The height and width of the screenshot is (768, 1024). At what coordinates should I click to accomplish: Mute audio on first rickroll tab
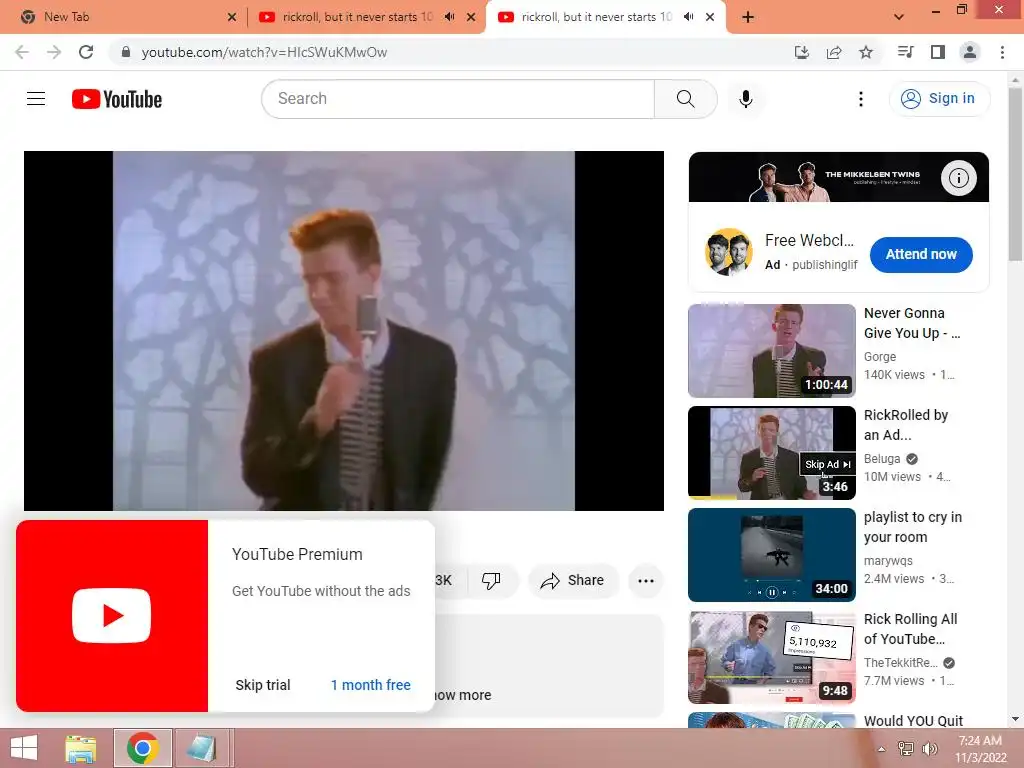click(449, 17)
